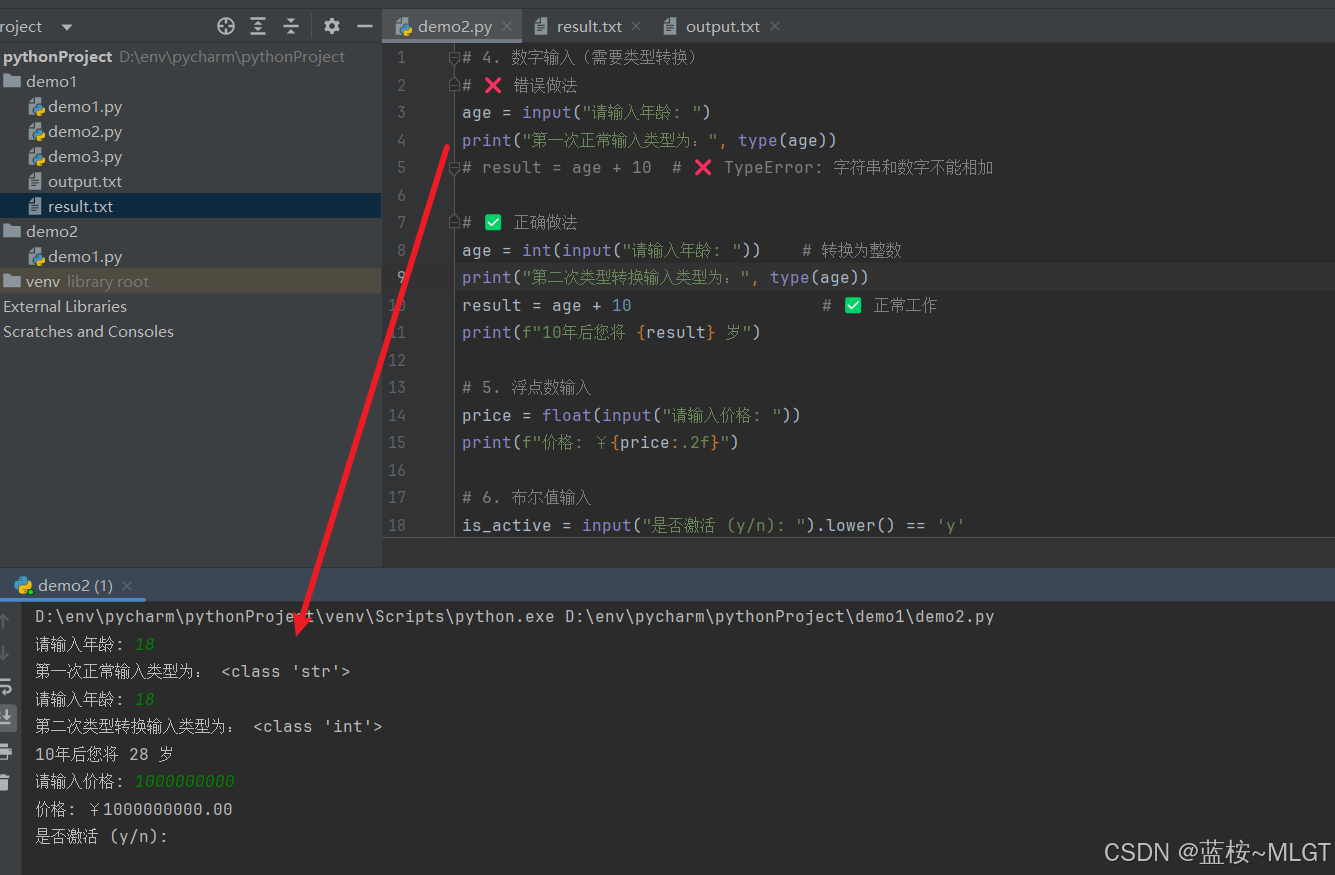
Task: Close the demo2 (1) run tab
Action: pyautogui.click(x=127, y=586)
